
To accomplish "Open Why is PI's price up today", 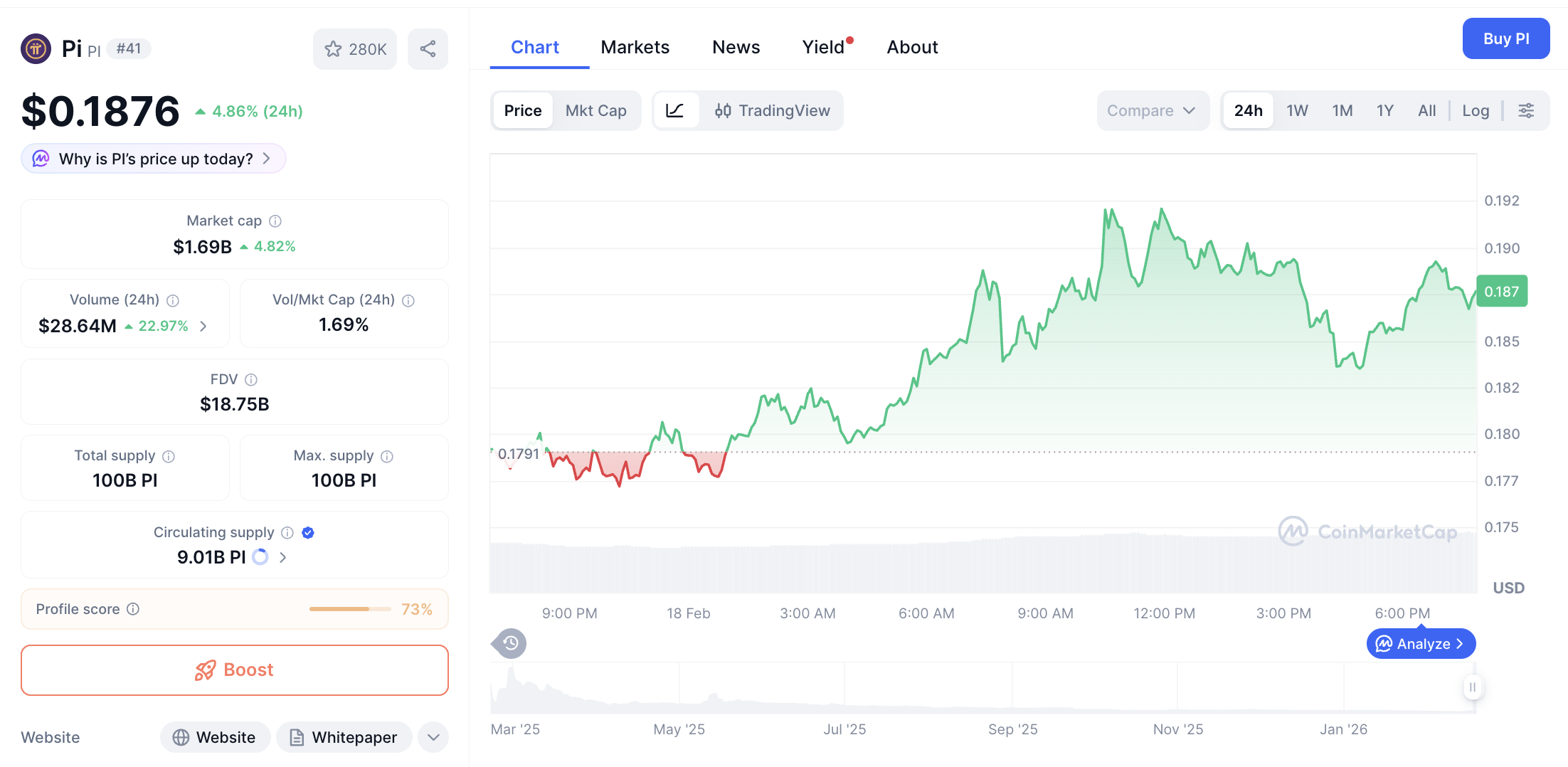I will pos(152,159).
